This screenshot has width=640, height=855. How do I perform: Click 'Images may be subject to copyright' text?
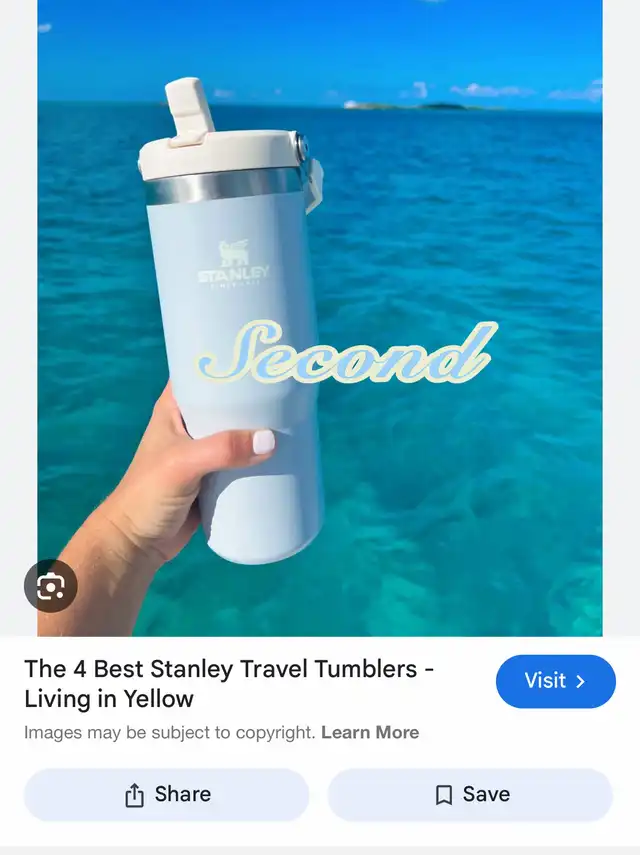[170, 732]
